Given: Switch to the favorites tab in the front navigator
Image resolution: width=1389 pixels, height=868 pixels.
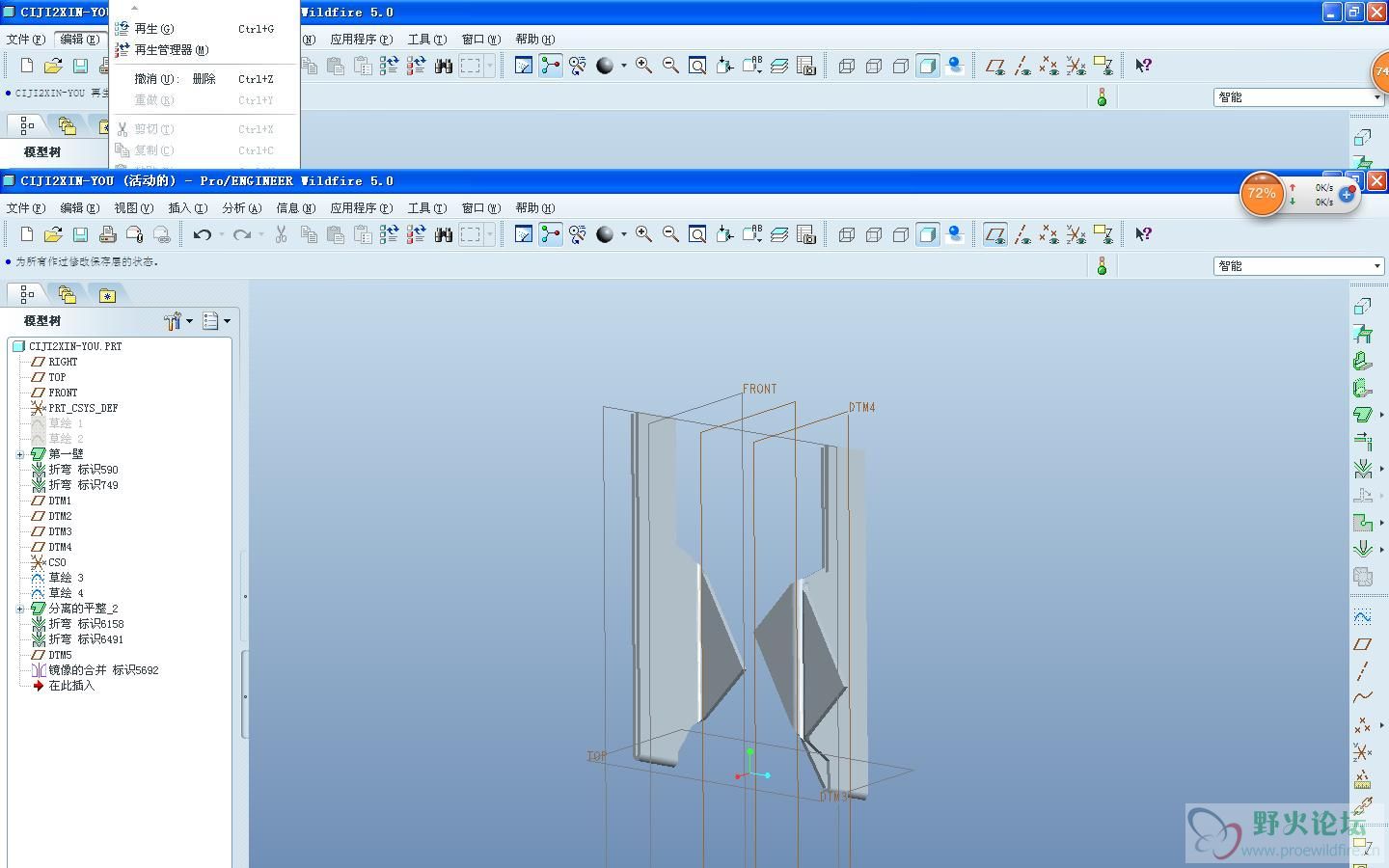Looking at the screenshot, I should (x=107, y=295).
